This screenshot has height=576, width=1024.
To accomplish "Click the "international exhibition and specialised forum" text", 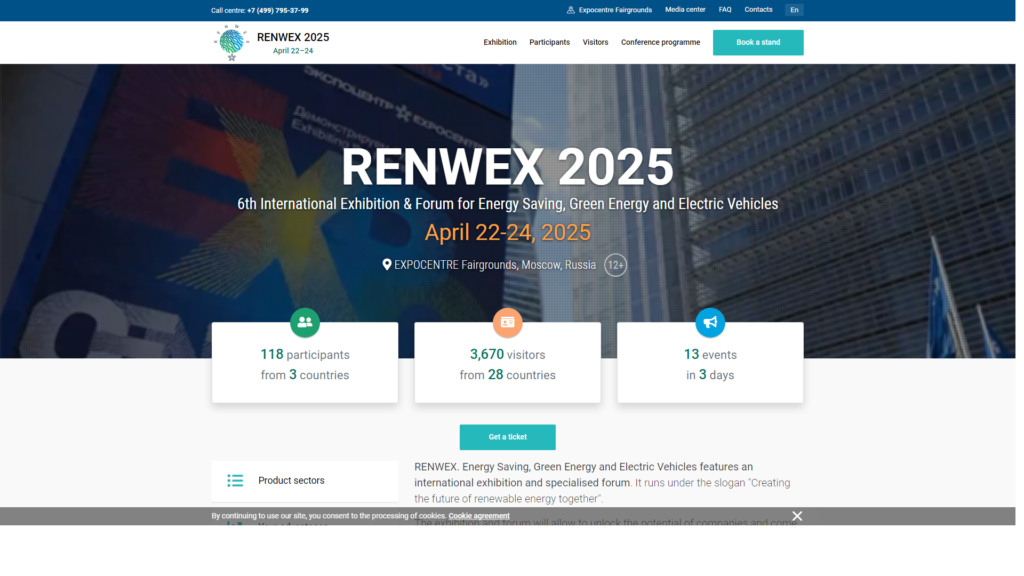I will pyautogui.click(x=522, y=483).
